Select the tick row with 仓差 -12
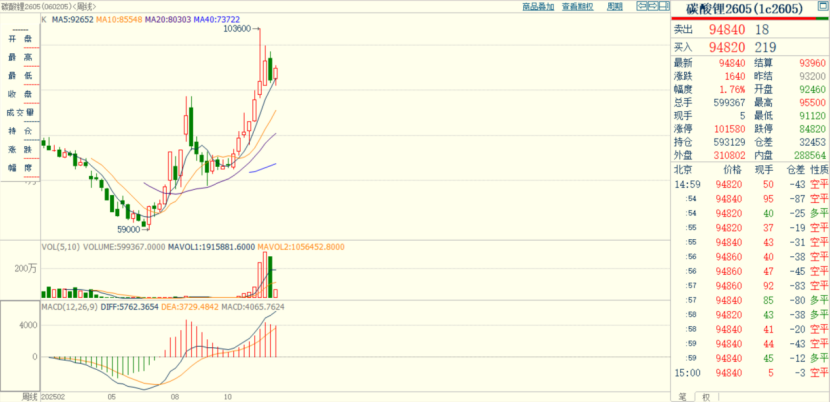 [x=750, y=359]
